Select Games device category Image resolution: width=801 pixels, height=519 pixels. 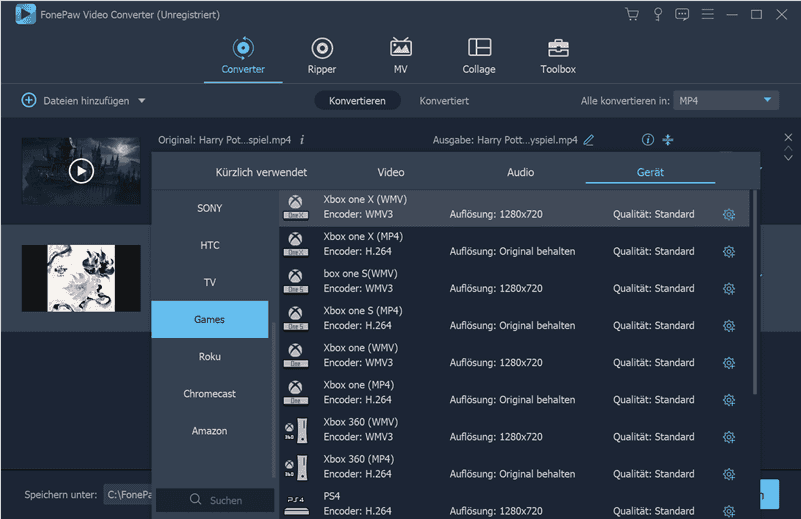click(x=209, y=319)
